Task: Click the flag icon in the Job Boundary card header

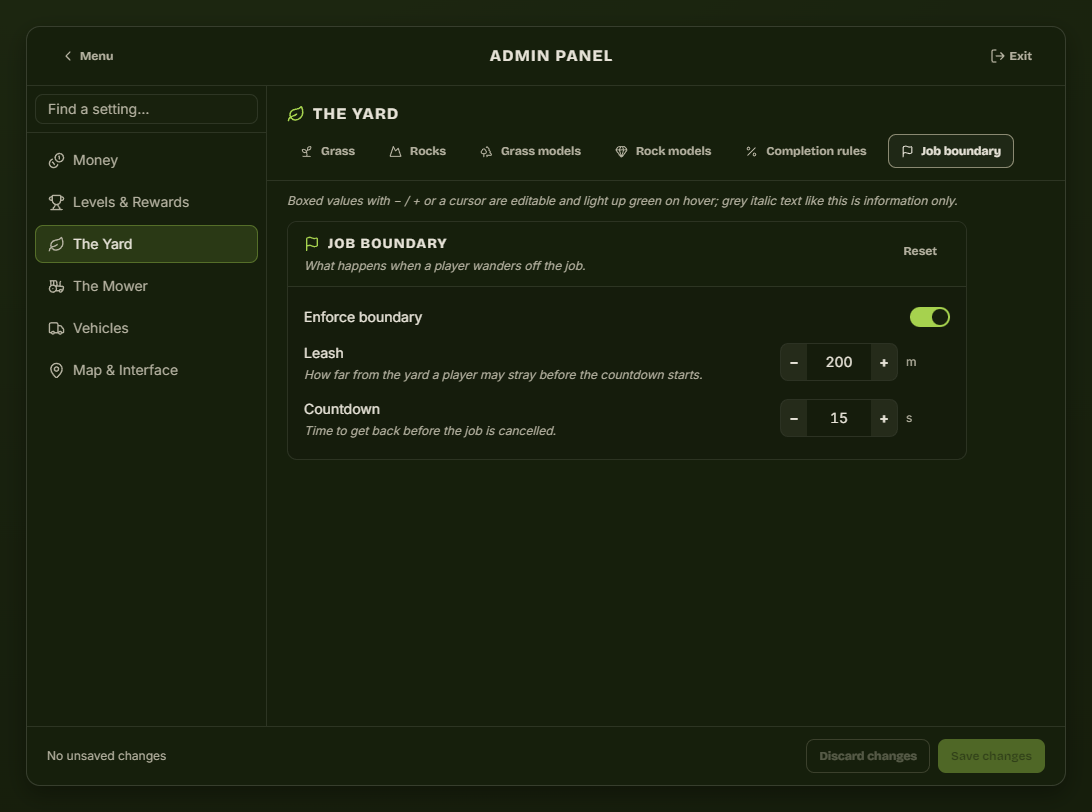Action: pyautogui.click(x=312, y=243)
